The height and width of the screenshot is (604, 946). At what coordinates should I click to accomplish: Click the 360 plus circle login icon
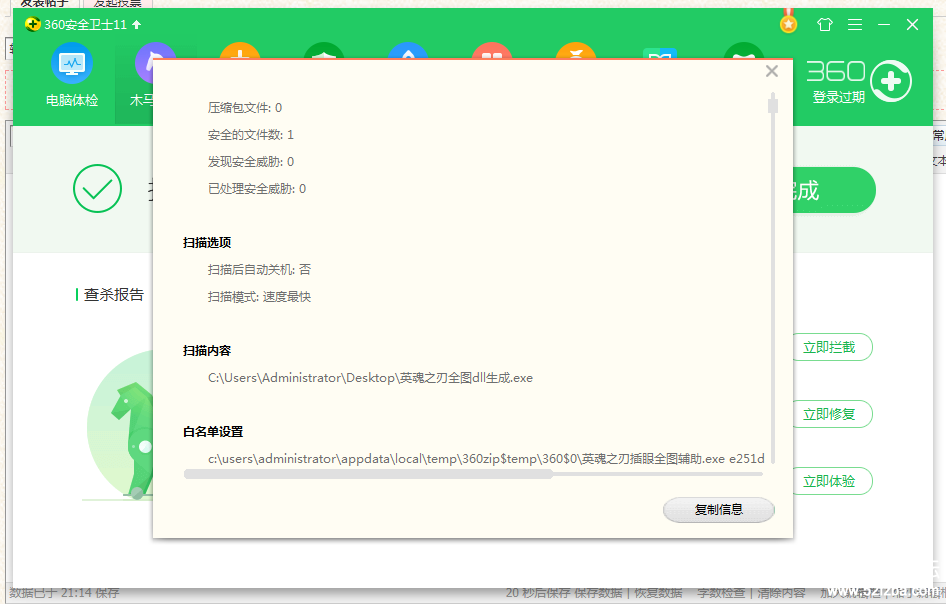point(891,81)
